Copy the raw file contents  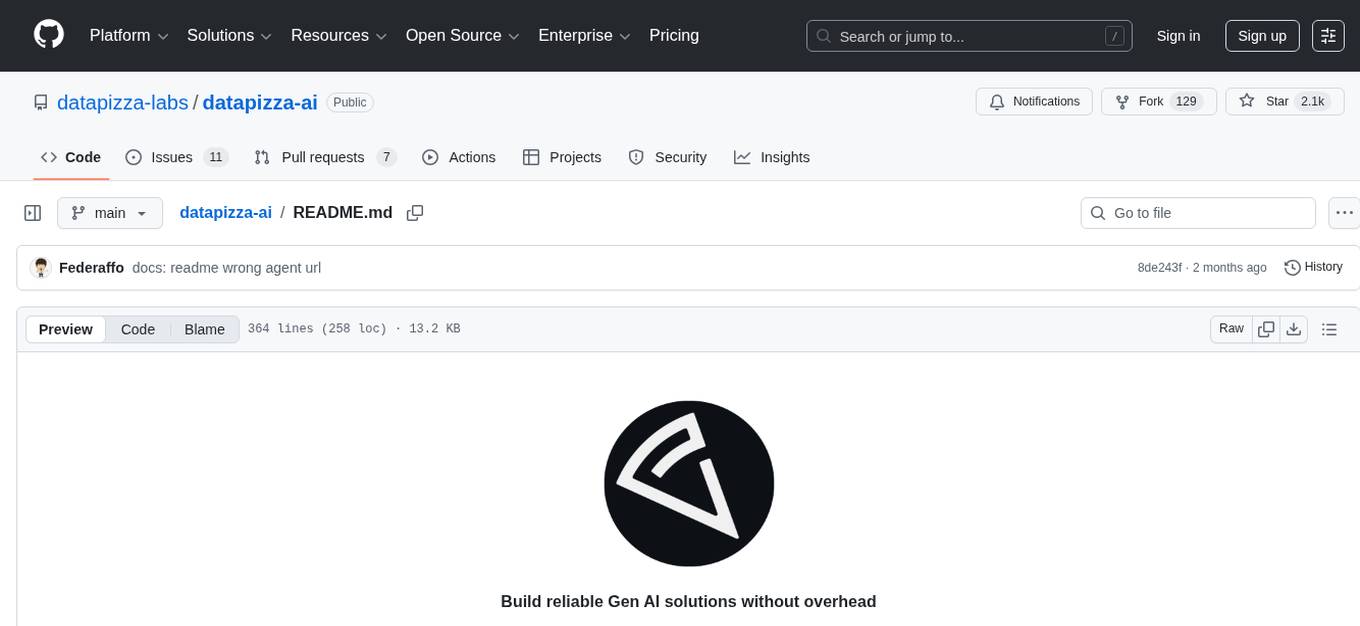pyautogui.click(x=1266, y=328)
